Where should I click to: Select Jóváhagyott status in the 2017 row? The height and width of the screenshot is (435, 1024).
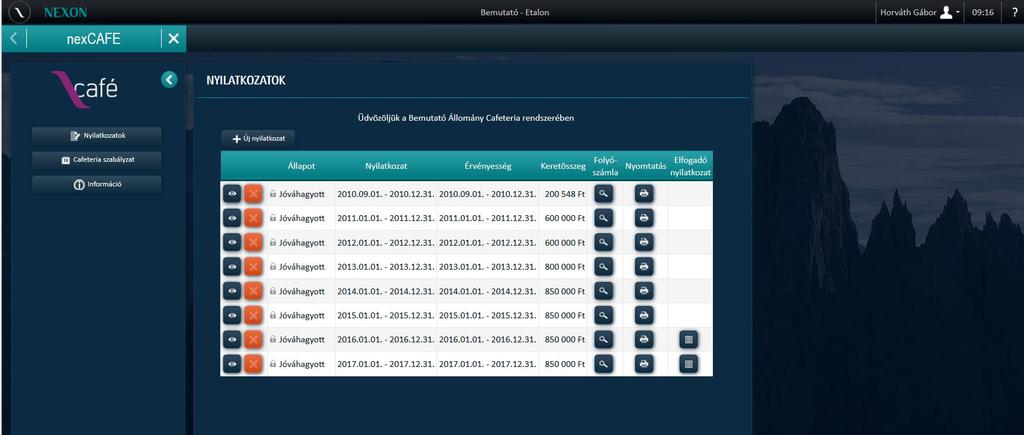(301, 364)
